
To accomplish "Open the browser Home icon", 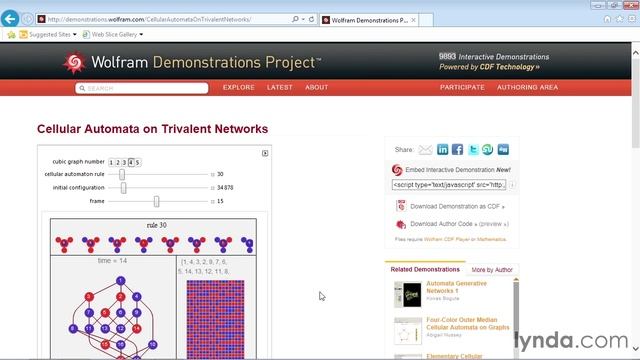I will (607, 19).
